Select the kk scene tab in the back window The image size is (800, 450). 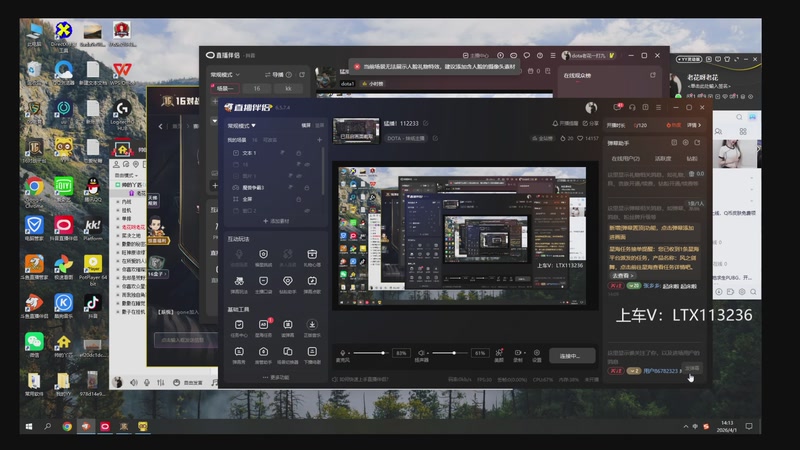(288, 88)
